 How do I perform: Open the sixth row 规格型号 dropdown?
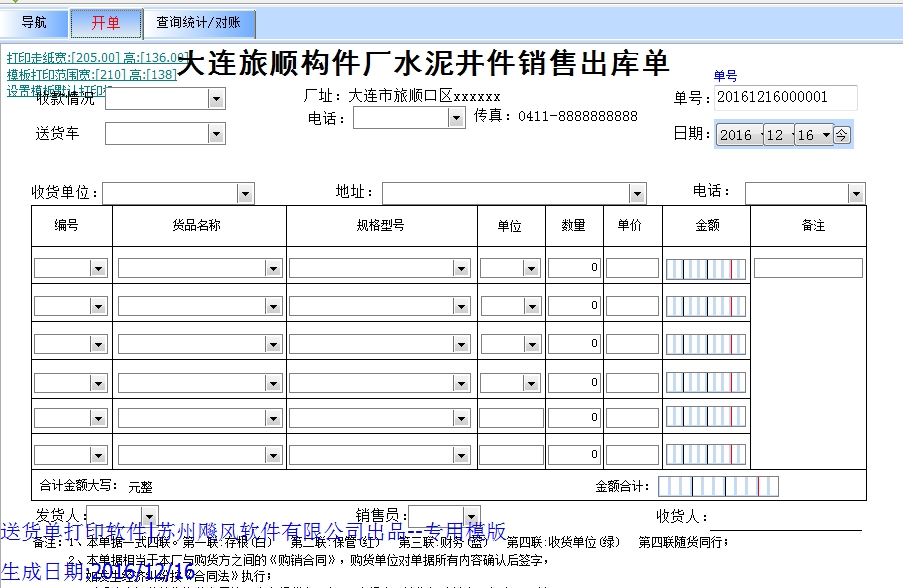pyautogui.click(x=461, y=456)
